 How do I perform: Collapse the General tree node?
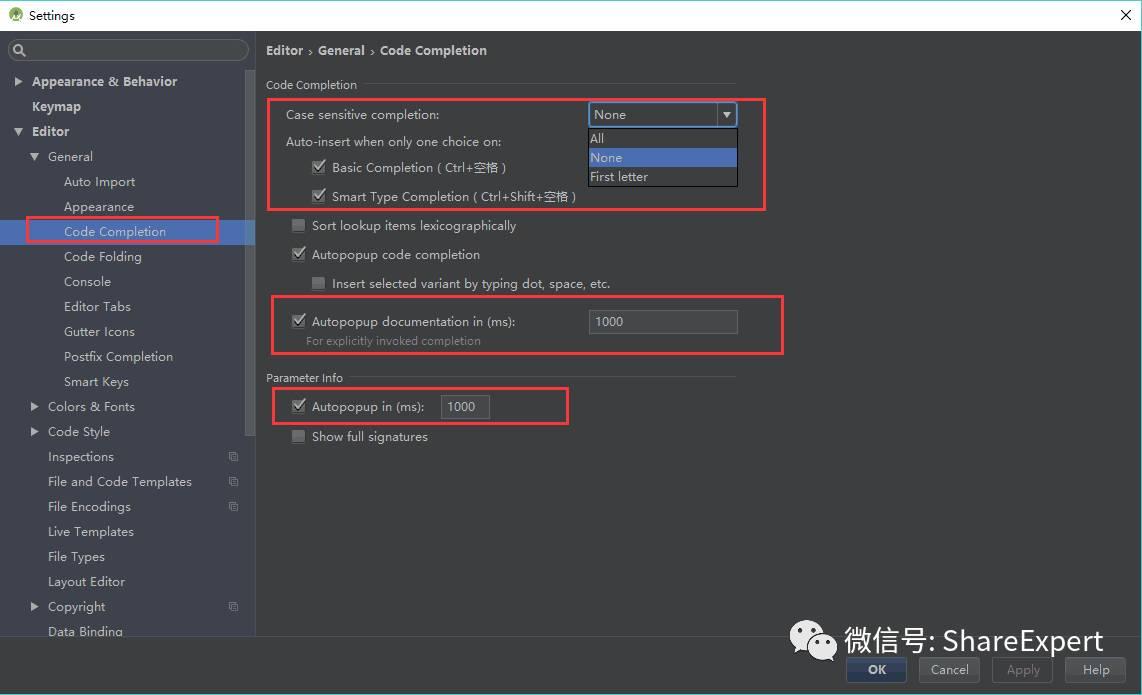tap(34, 157)
